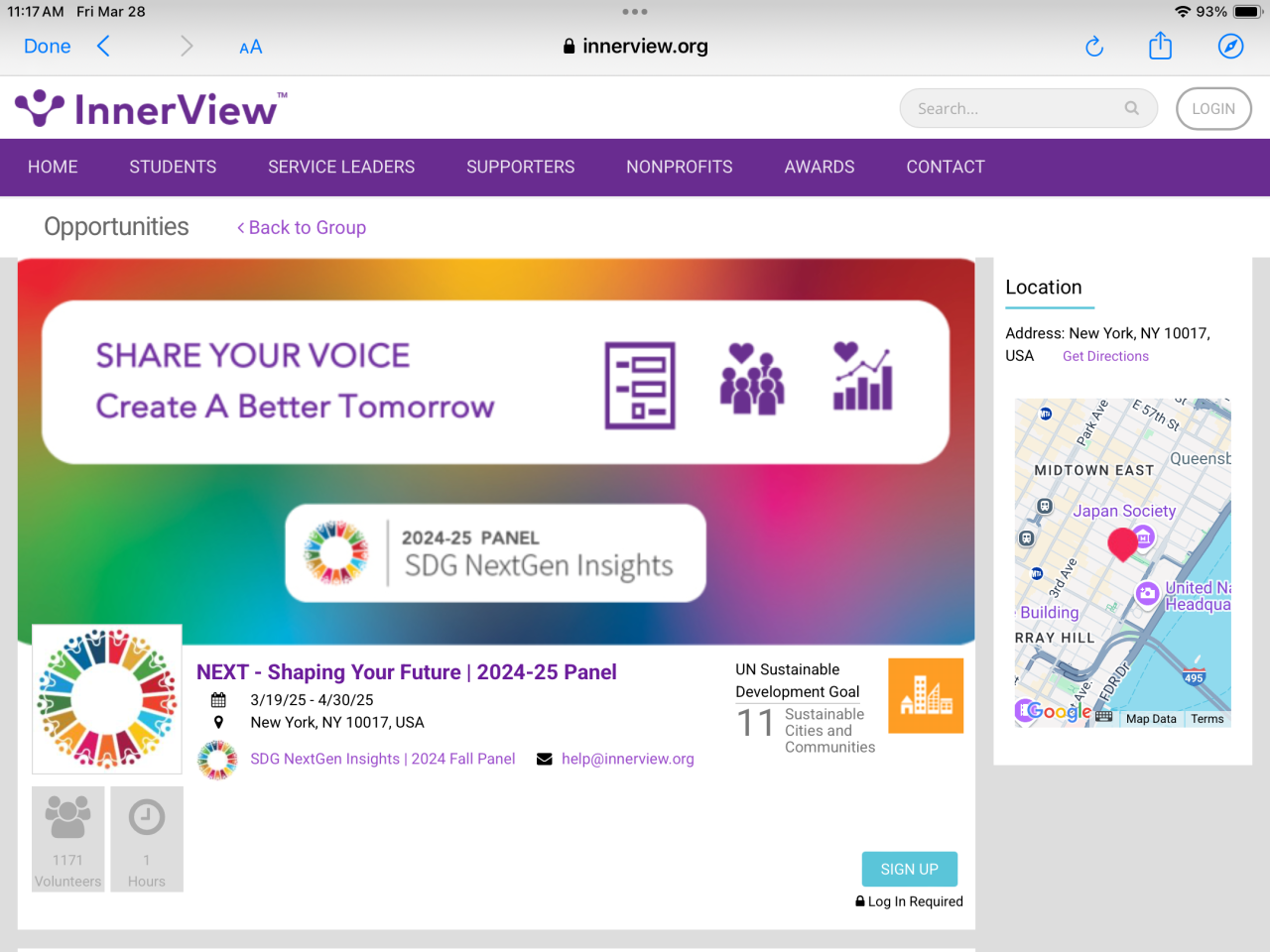
Task: Click the Share Your Voice banner image
Action: coord(496,451)
